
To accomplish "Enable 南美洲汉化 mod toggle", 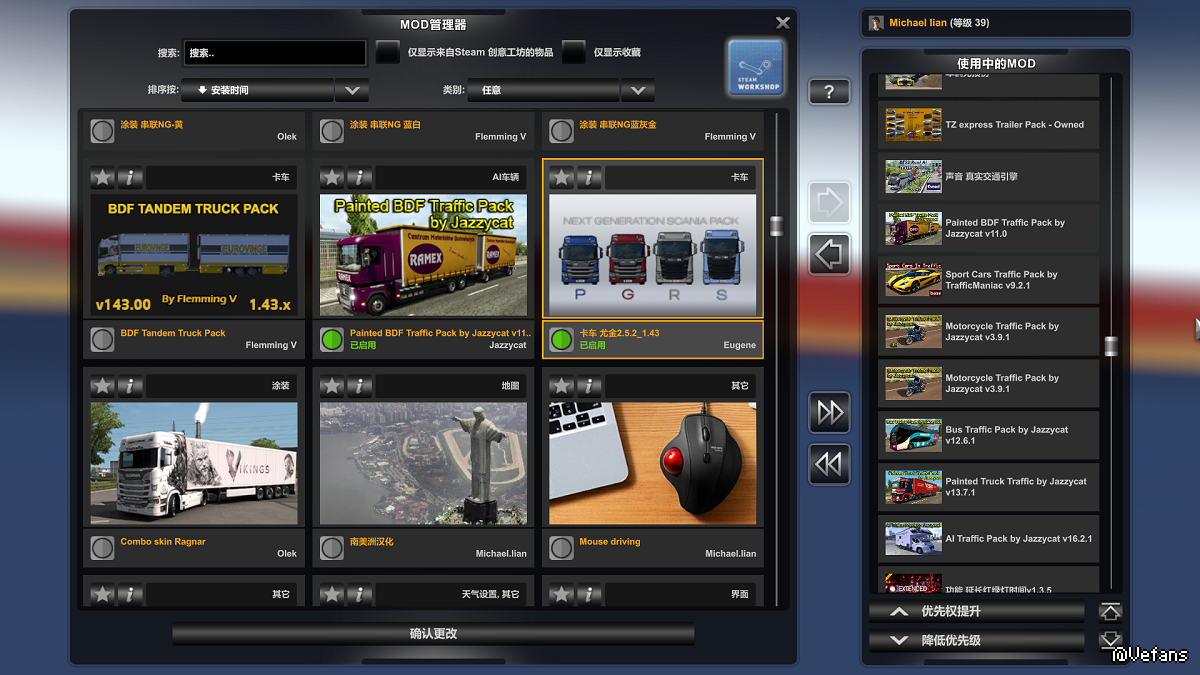I will (332, 548).
